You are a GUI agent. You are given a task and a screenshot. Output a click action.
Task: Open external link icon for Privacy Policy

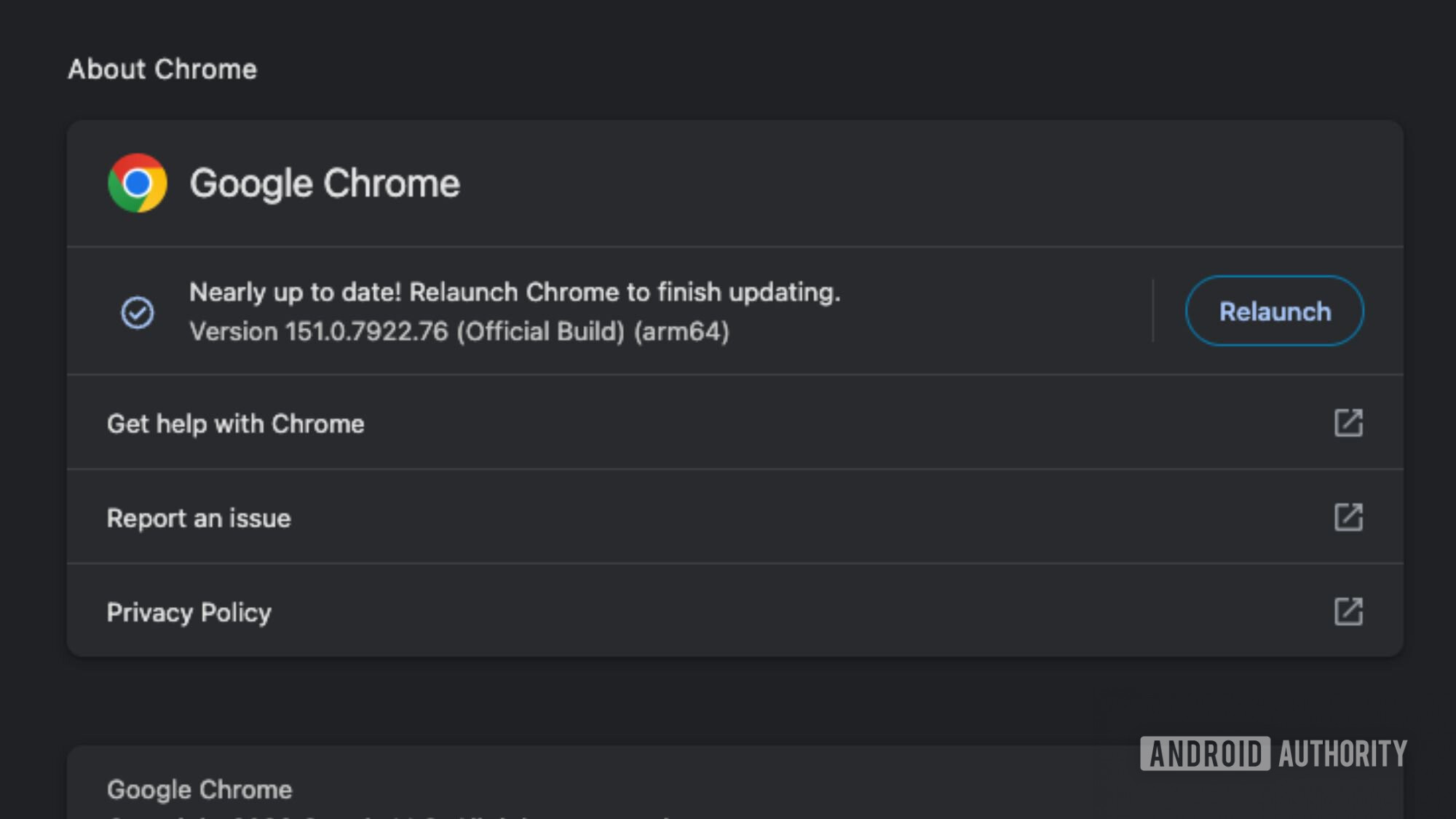(x=1348, y=612)
